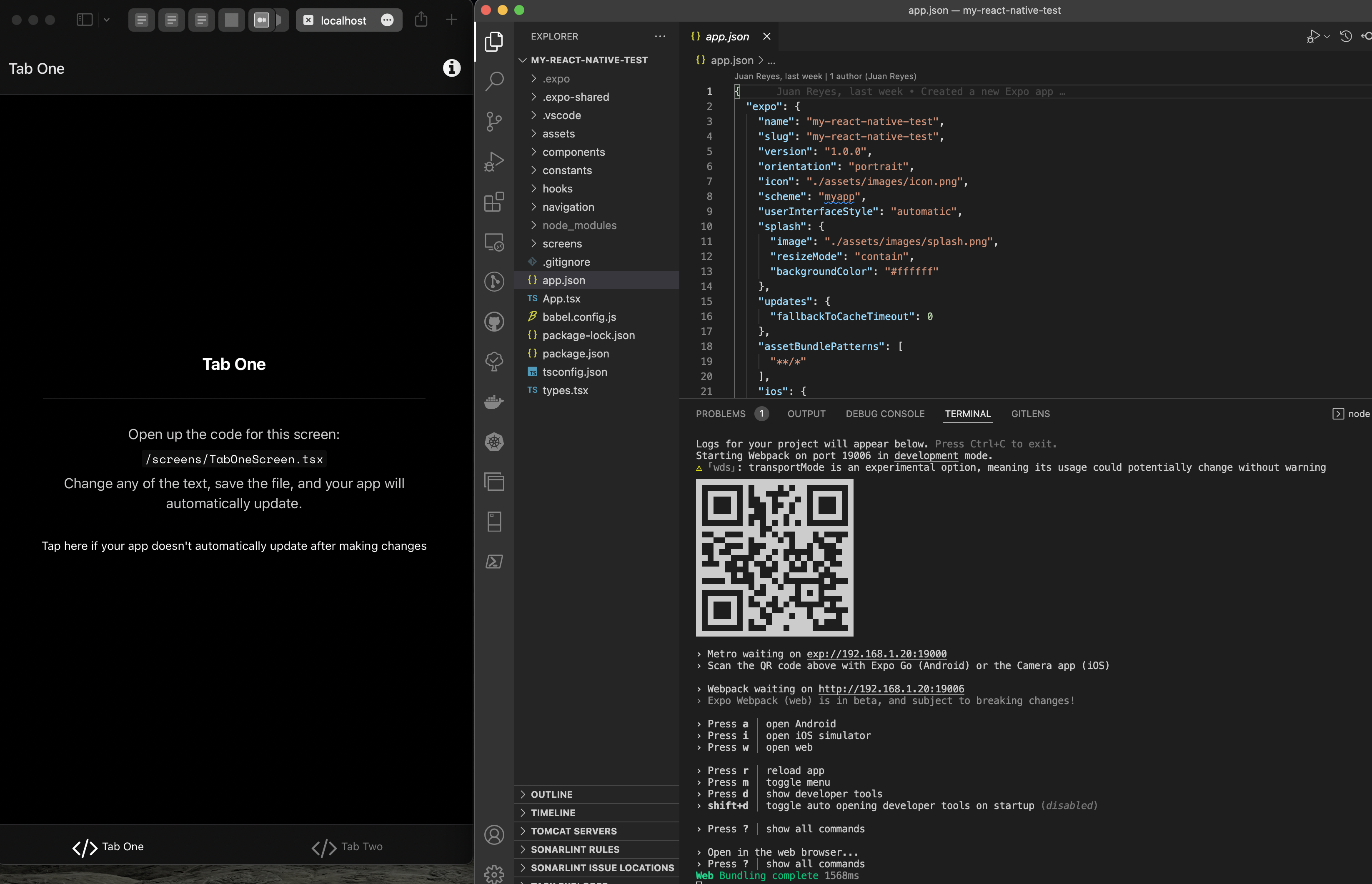
Task: Switch to the PROBLEMS panel tab
Action: pyautogui.click(x=720, y=414)
